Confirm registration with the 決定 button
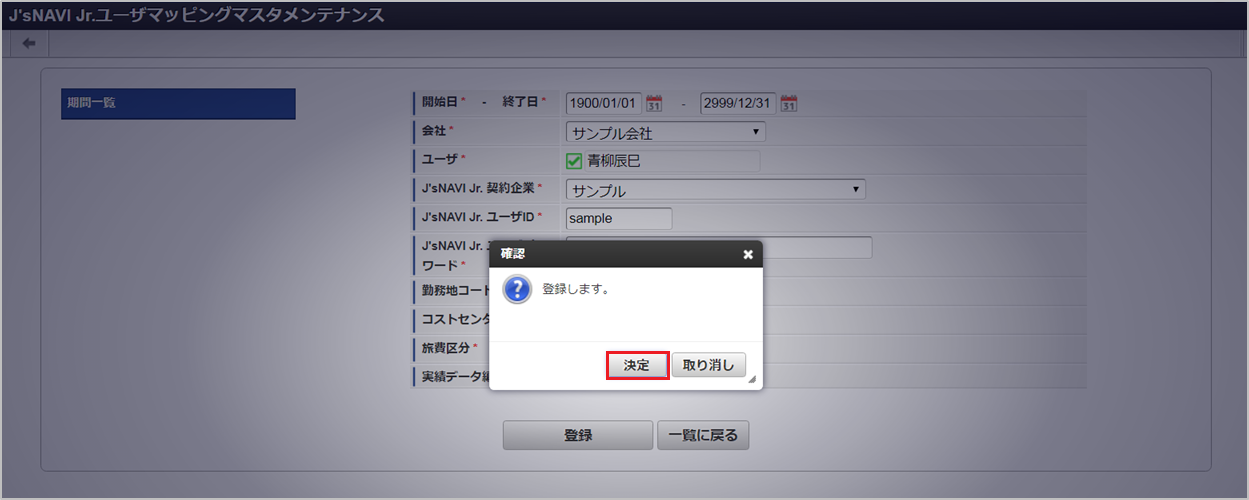Screen dimensions: 1249x500 point(637,365)
